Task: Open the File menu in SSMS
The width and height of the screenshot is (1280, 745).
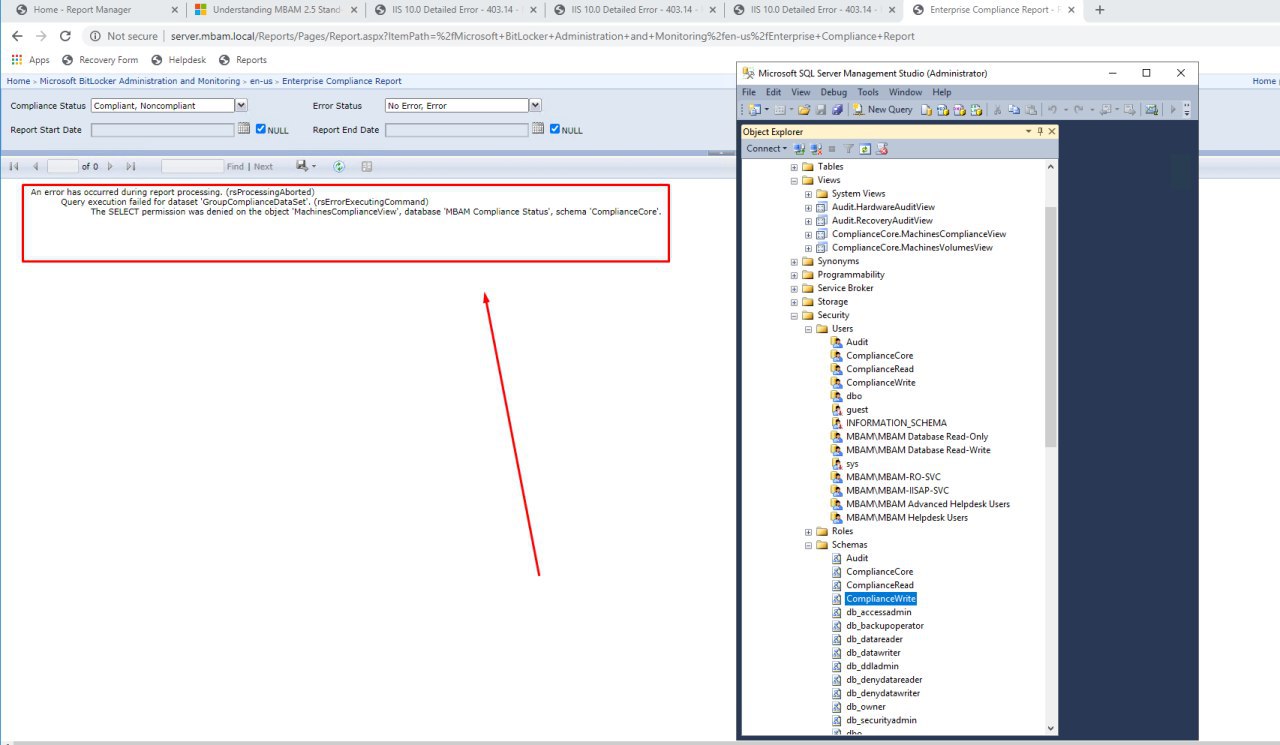Action: pos(748,92)
